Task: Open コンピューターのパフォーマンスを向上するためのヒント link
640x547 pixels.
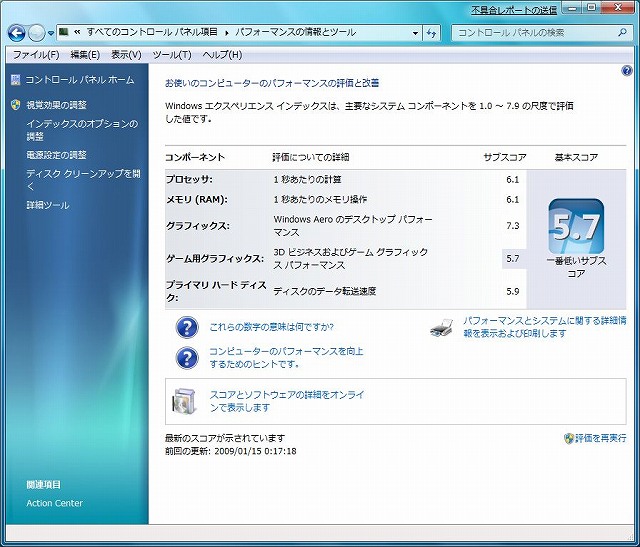Action: 286,358
